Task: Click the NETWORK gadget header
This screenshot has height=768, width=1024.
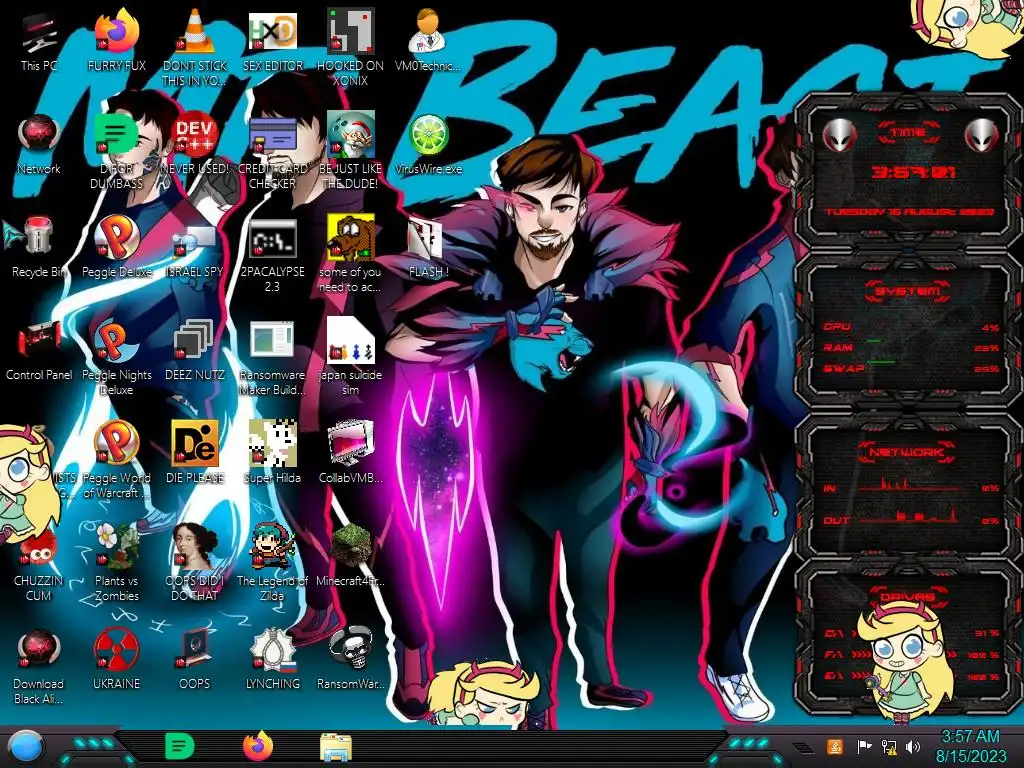Action: click(908, 452)
